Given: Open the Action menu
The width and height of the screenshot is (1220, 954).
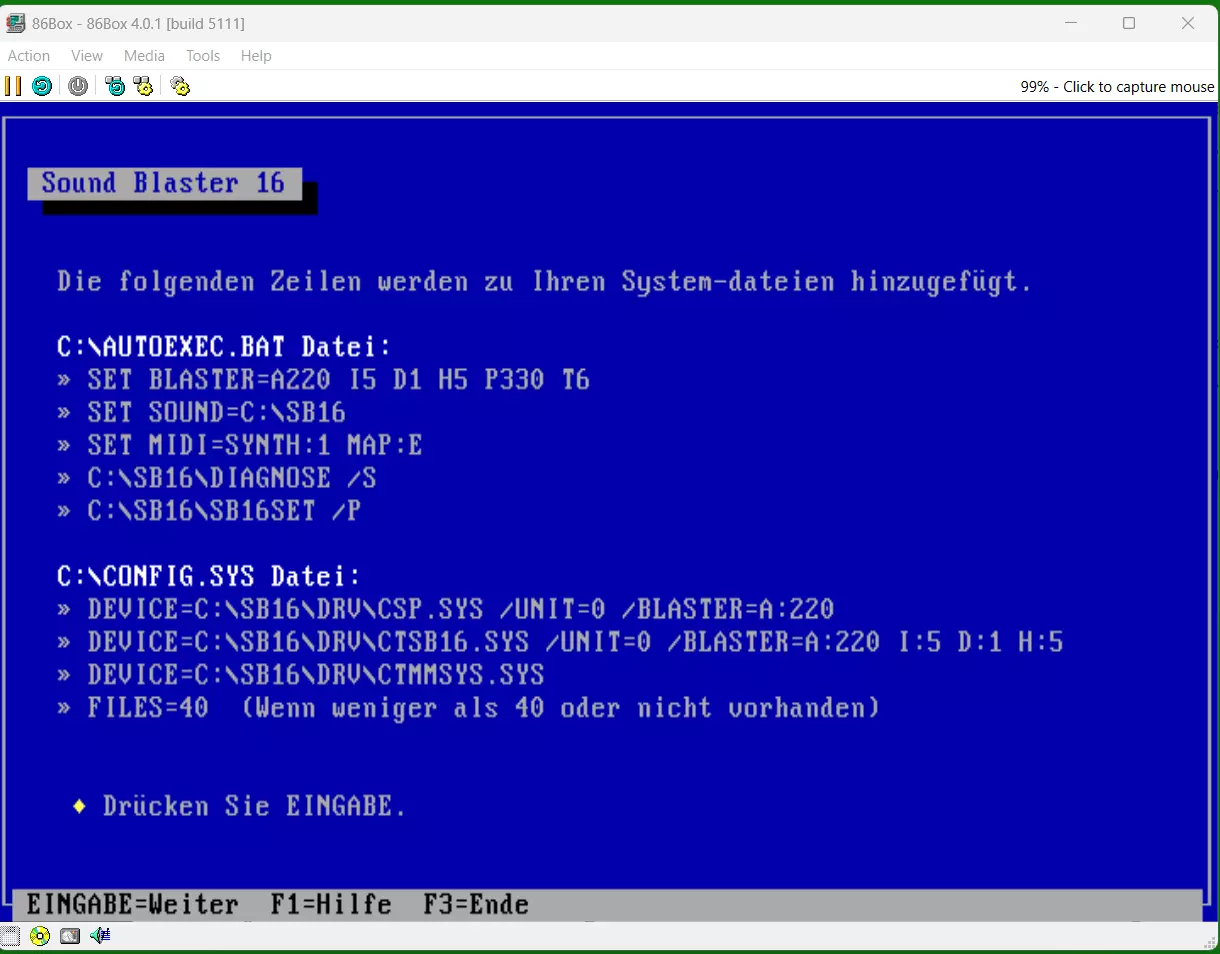Looking at the screenshot, I should (29, 56).
